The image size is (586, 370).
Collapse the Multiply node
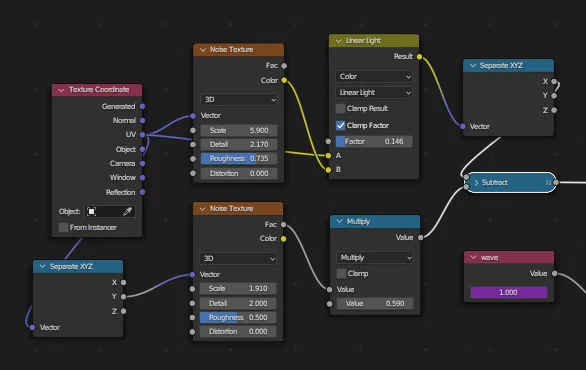(x=339, y=221)
